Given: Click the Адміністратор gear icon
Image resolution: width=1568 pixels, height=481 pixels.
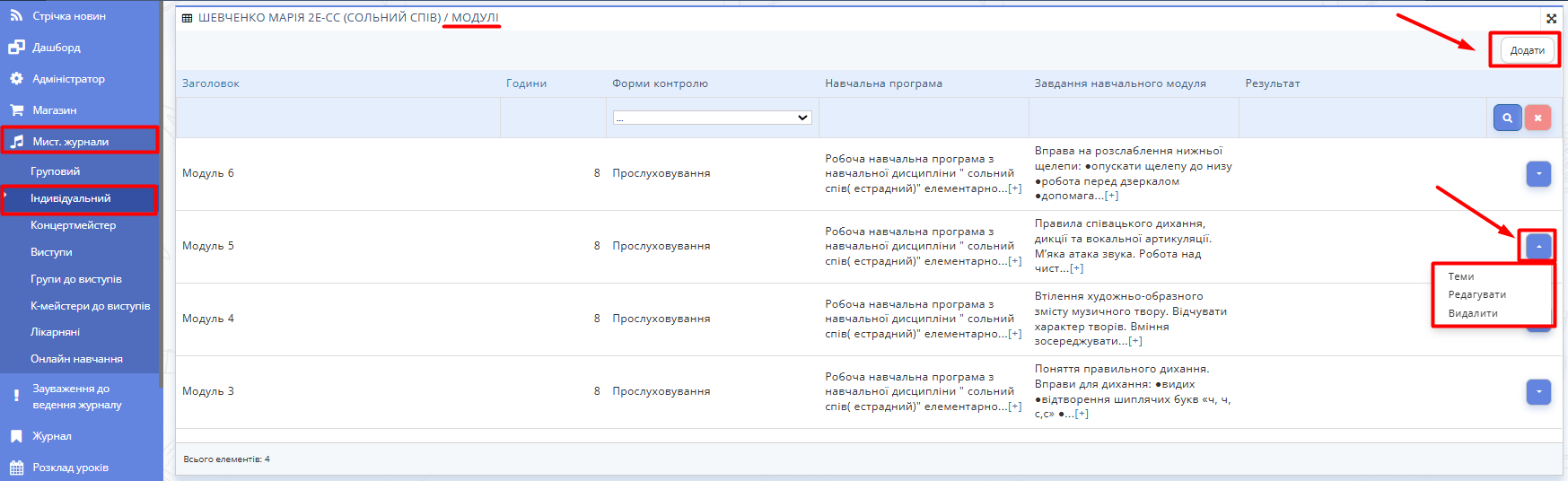Looking at the screenshot, I should 16,79.
